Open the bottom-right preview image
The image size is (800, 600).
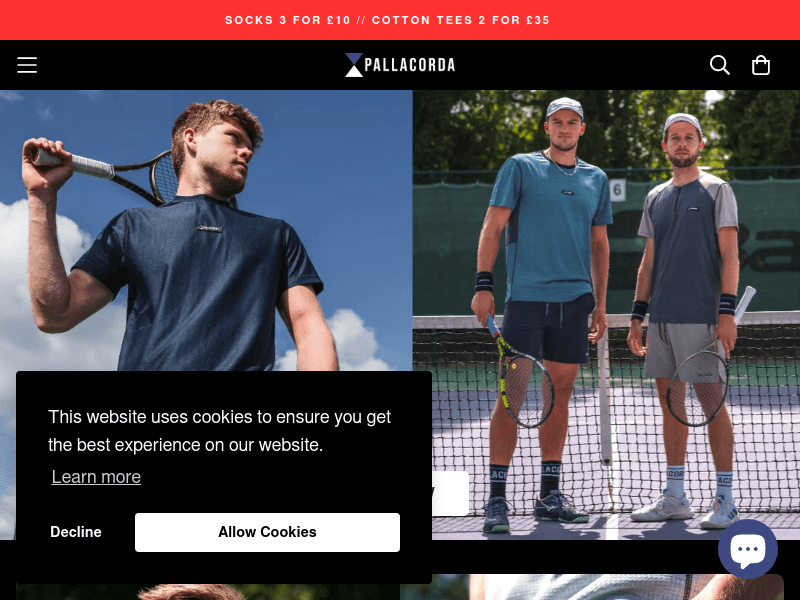[592, 587]
